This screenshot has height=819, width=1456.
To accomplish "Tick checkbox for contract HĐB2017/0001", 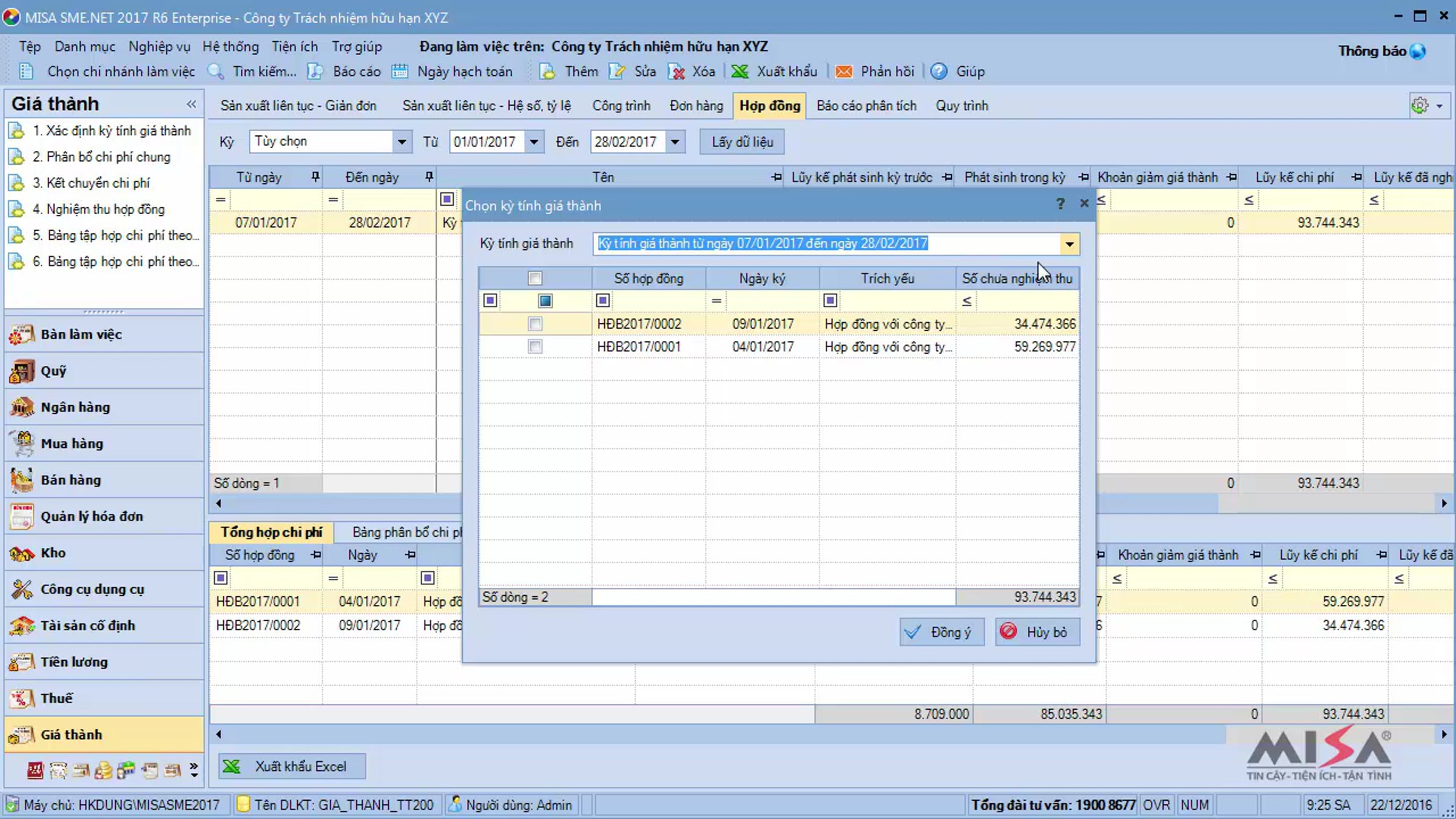I will 534,346.
